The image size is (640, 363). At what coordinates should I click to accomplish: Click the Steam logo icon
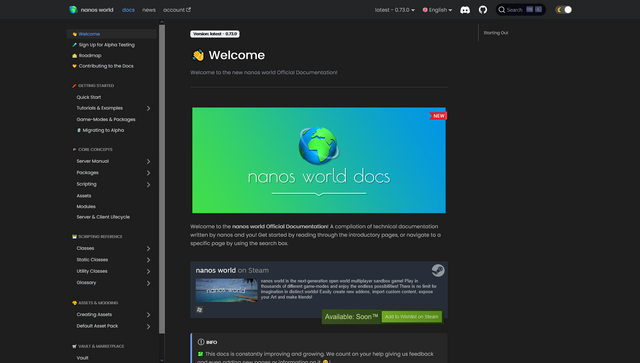(438, 270)
